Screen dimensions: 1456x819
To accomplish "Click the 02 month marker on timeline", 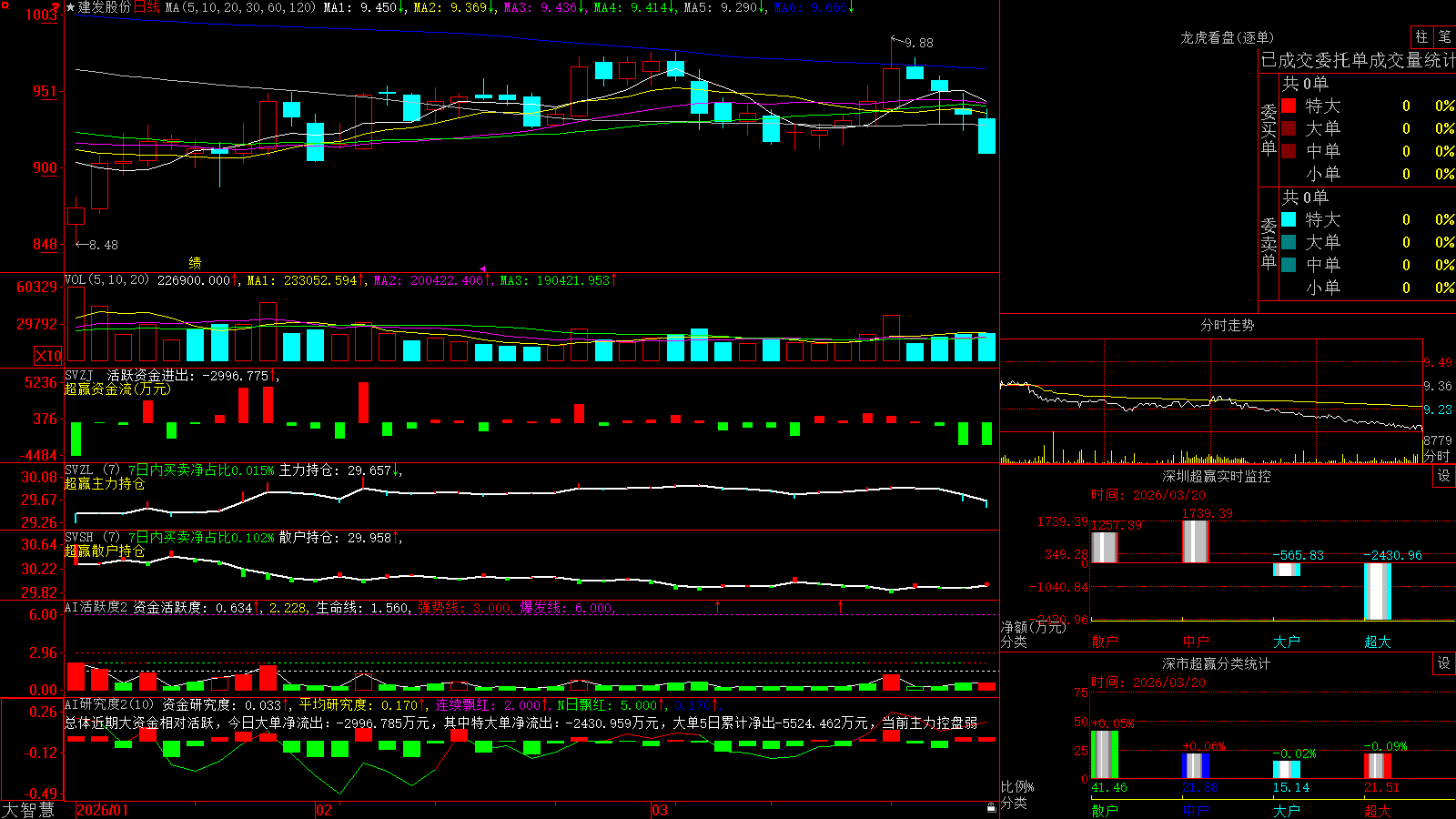I will (324, 810).
